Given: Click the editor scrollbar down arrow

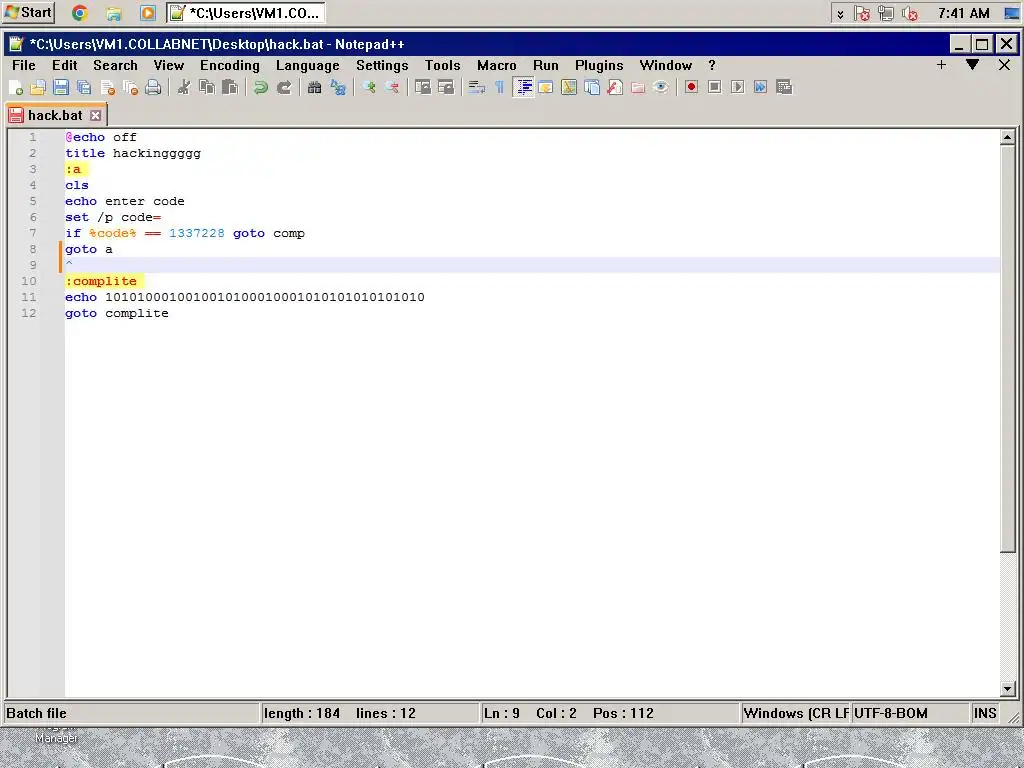Looking at the screenshot, I should (x=1007, y=688).
